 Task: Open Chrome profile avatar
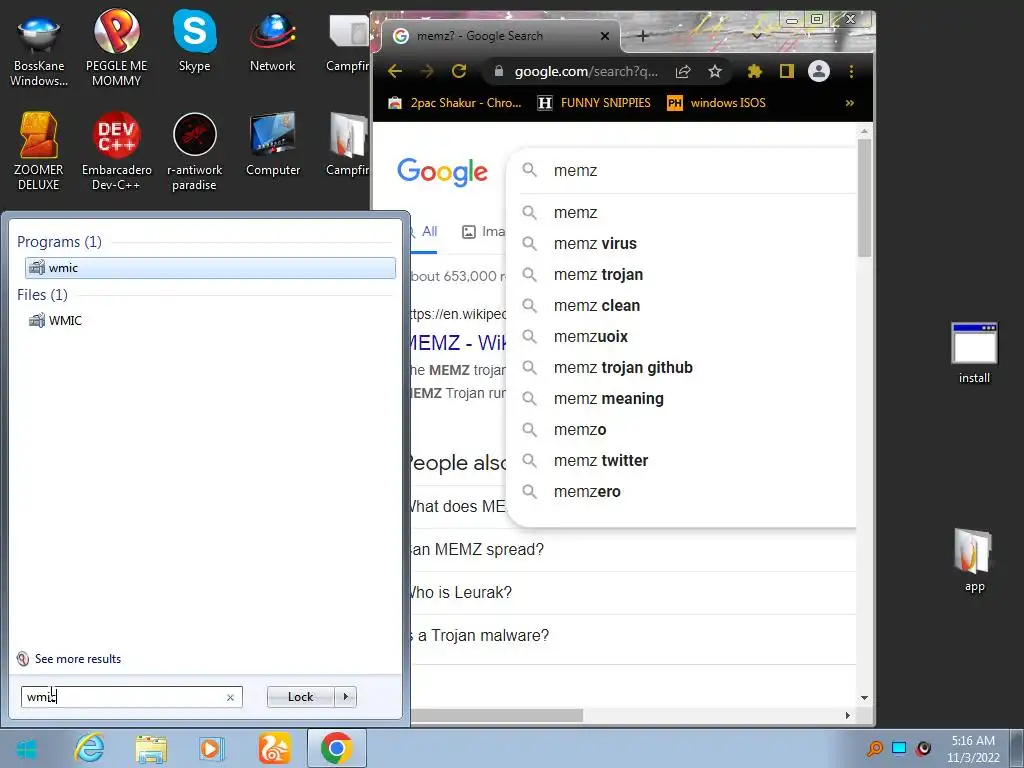(819, 71)
